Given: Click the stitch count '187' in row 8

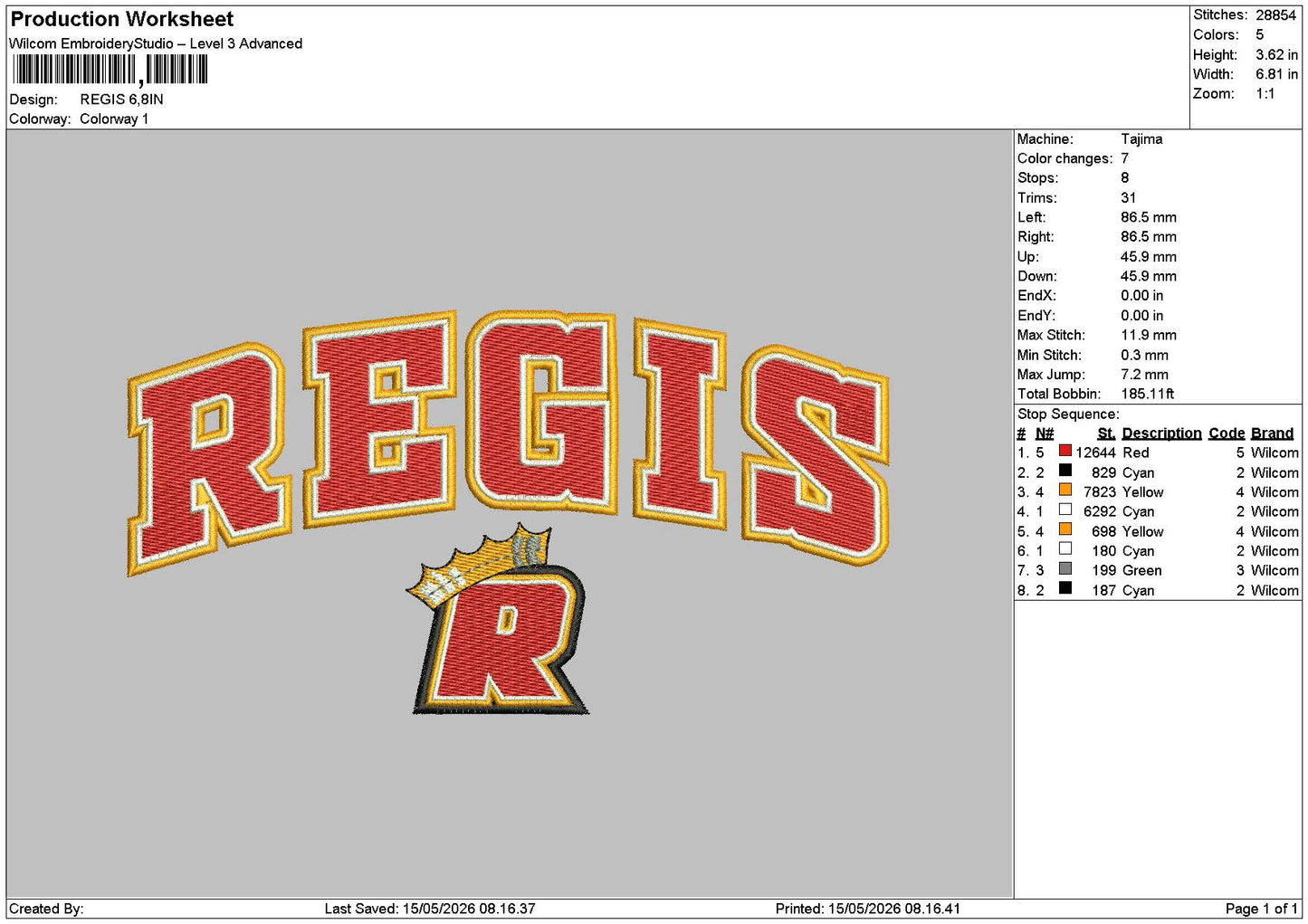Looking at the screenshot, I should (x=1103, y=590).
